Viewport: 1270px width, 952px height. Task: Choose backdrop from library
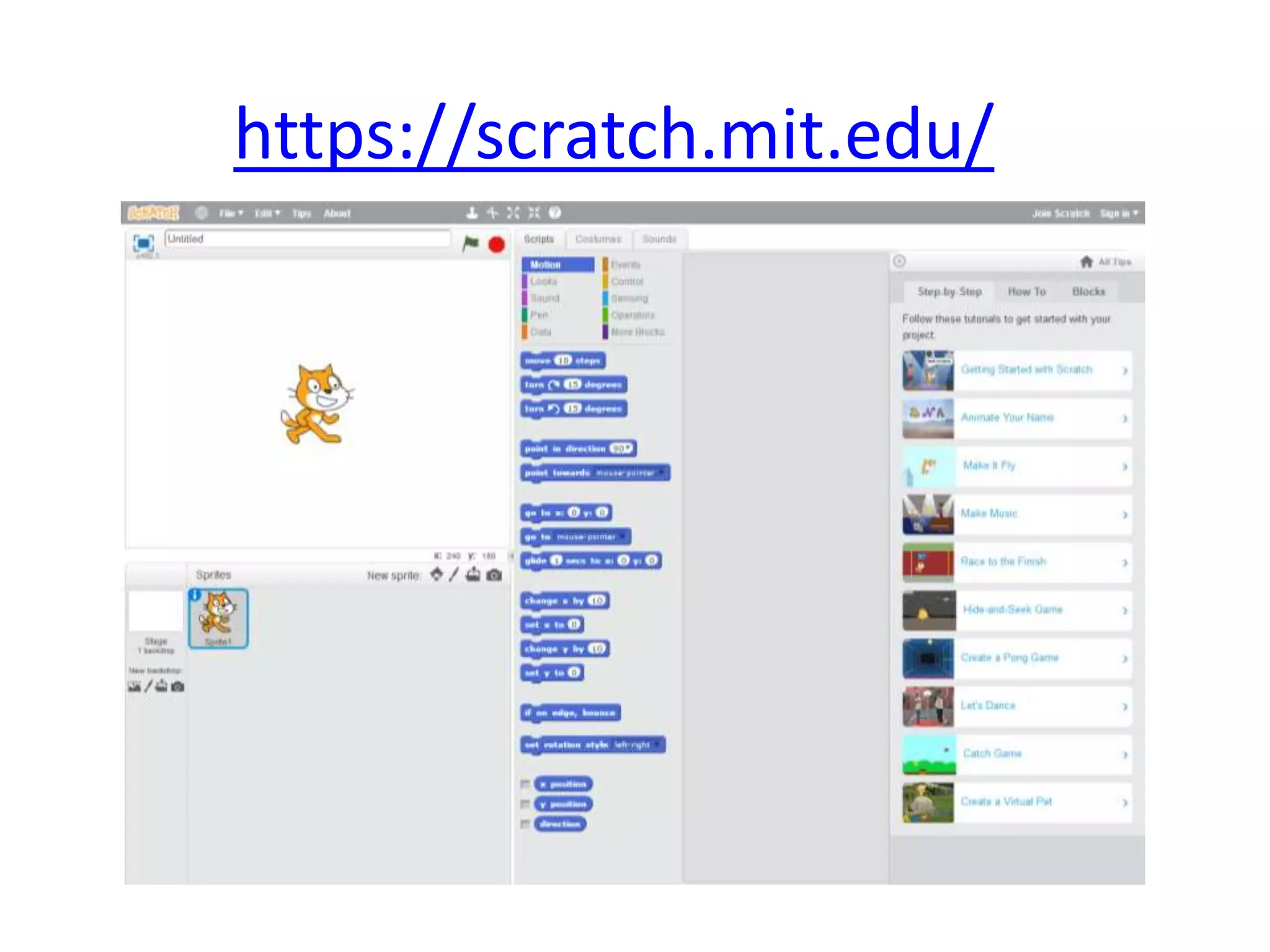[x=134, y=686]
